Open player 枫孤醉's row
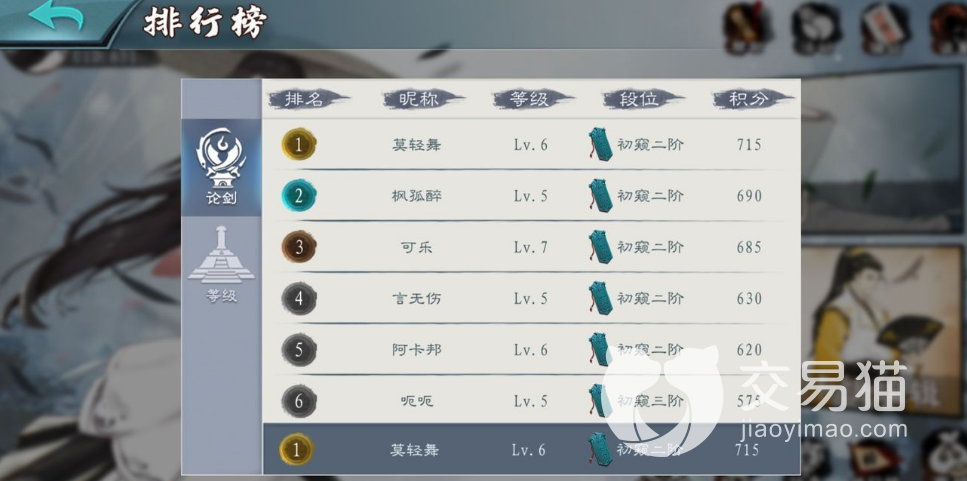The width and height of the screenshot is (967, 481). [531, 196]
